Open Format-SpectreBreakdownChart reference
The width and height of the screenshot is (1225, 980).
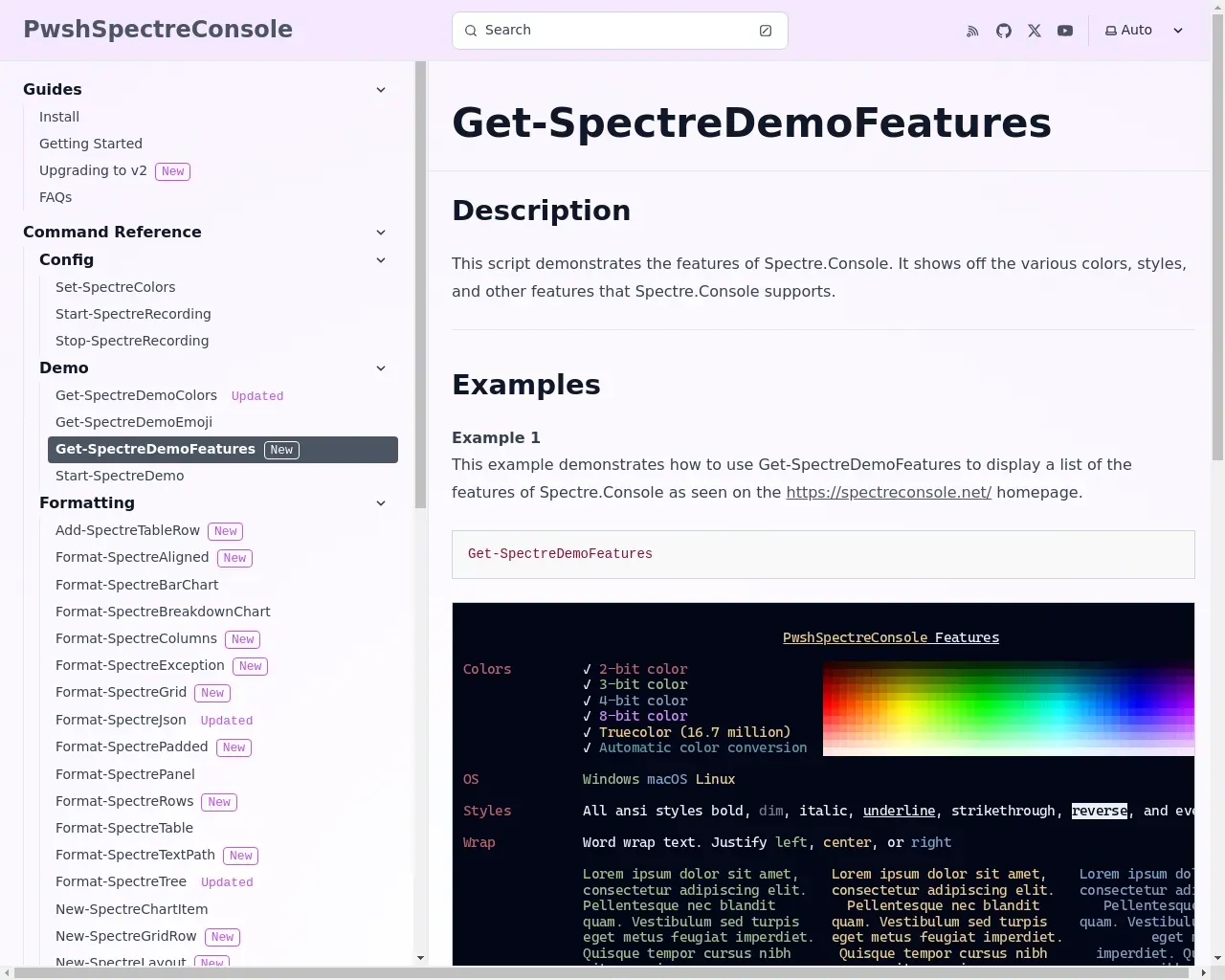[163, 612]
